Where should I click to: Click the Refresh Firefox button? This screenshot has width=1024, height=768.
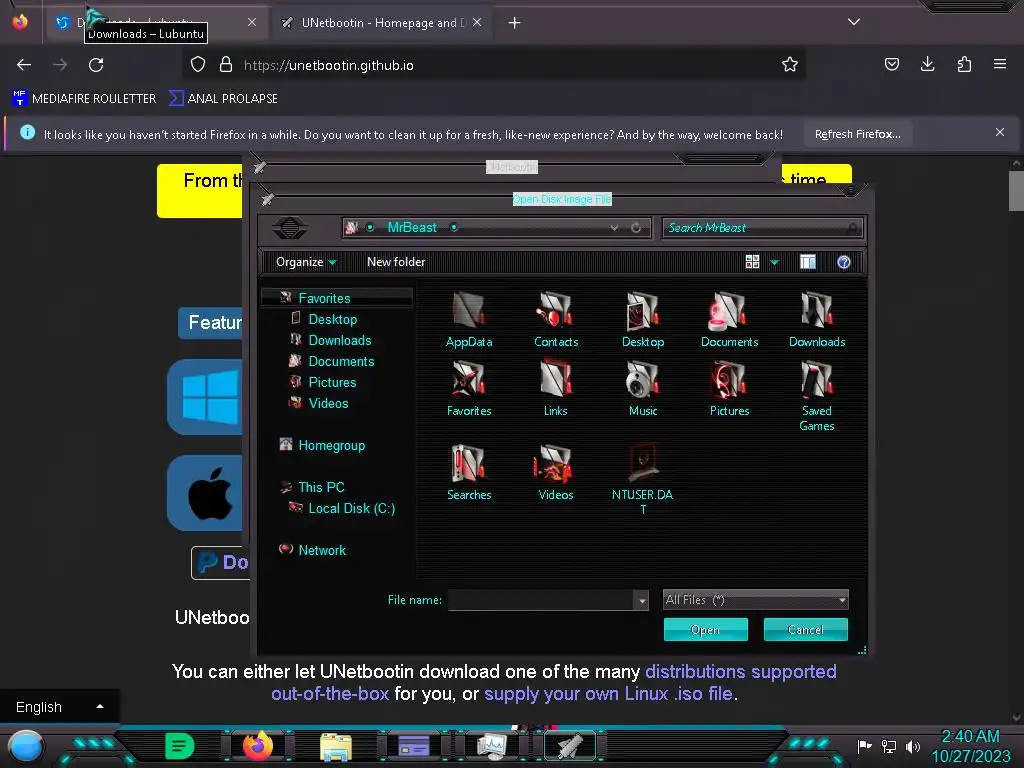(x=857, y=135)
